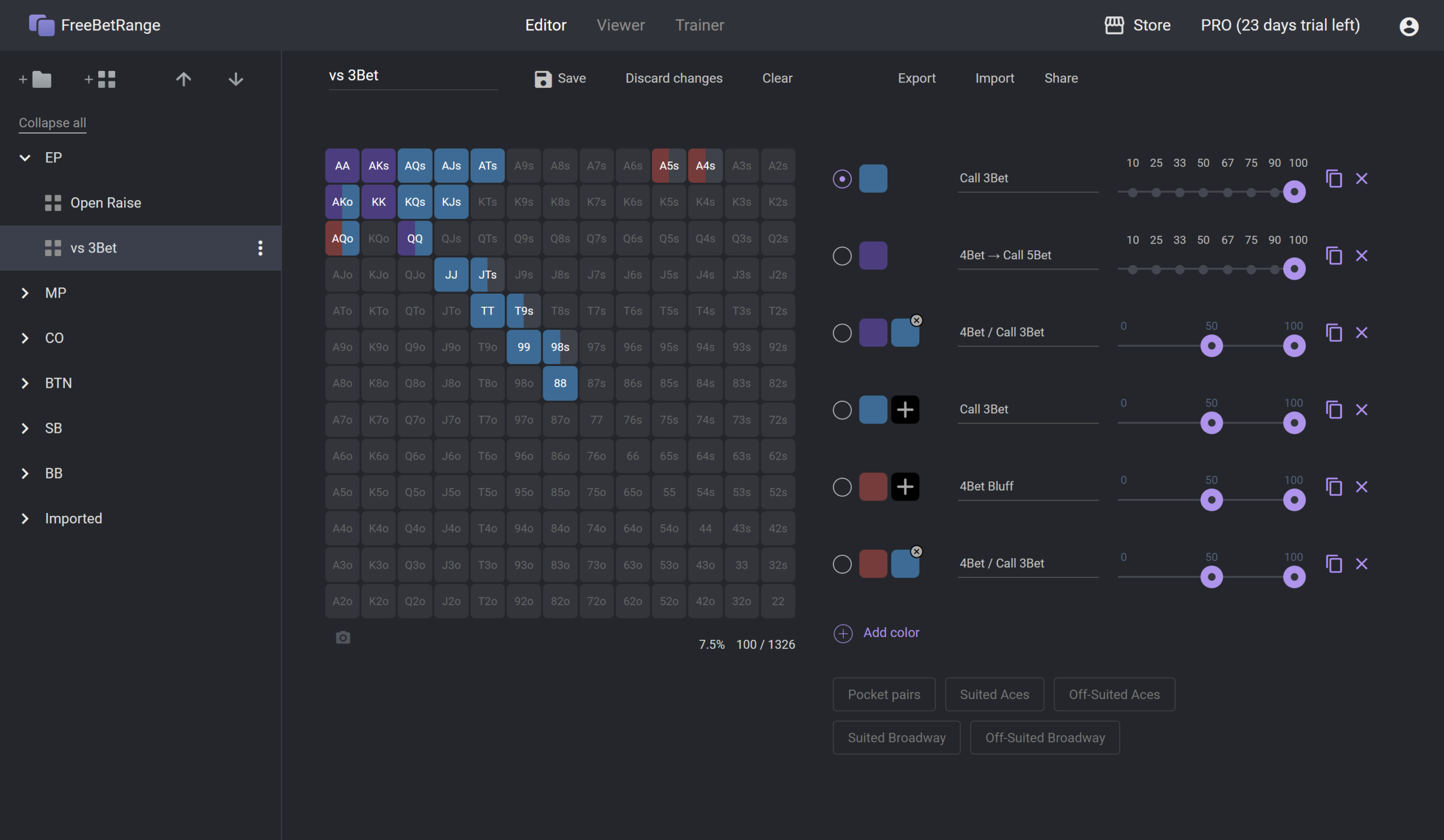The height and width of the screenshot is (840, 1444).
Task: Open the user account icon
Action: [1408, 26]
